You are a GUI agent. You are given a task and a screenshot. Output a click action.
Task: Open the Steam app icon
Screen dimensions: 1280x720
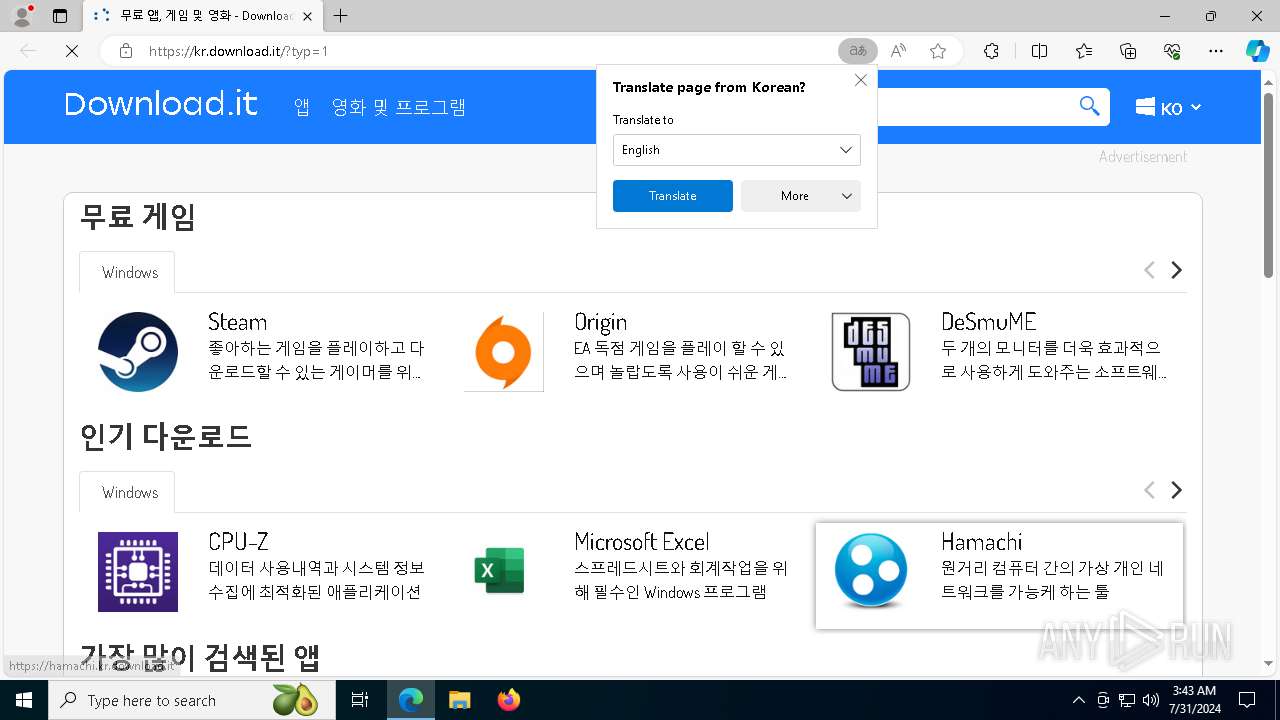tap(138, 352)
